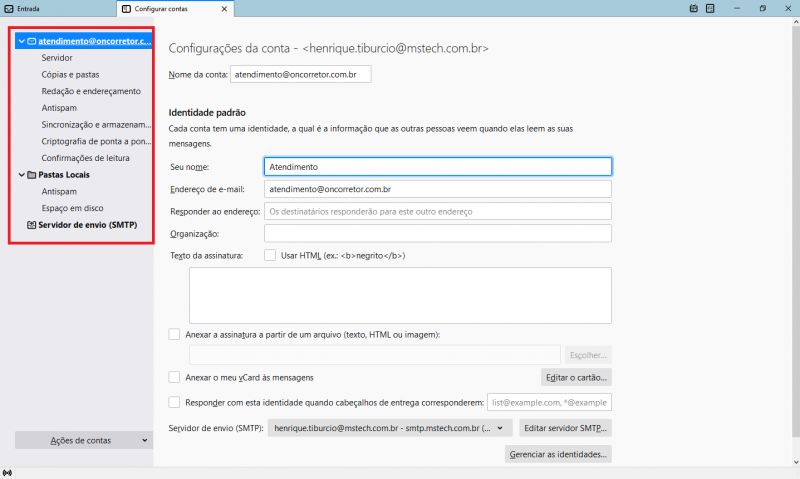The width and height of the screenshot is (800, 479).
Task: Select the atendimento@oncorretor account entry
Action: tap(84, 41)
